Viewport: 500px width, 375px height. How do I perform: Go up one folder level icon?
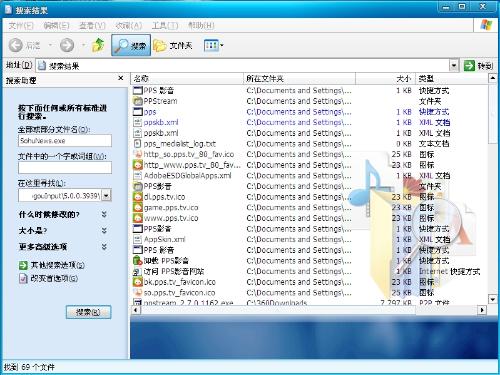[98, 45]
